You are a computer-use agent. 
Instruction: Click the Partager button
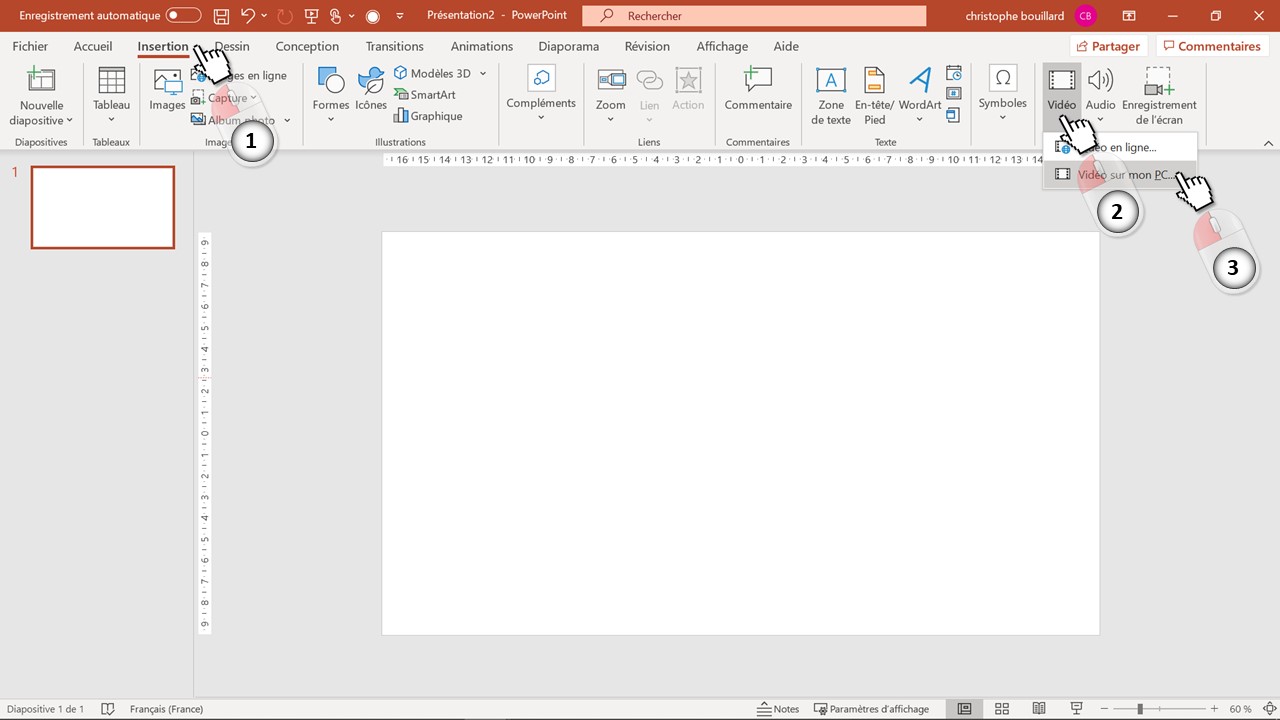coord(1109,46)
